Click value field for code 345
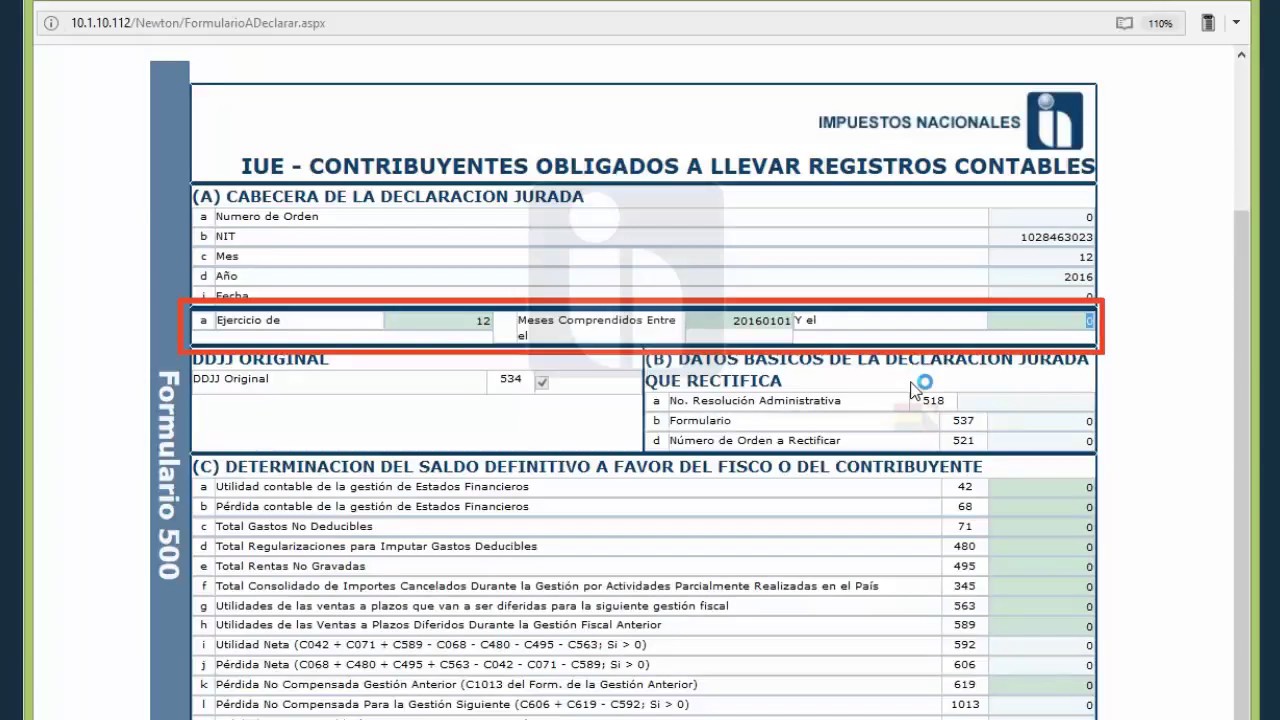This screenshot has width=1280, height=720. (x=1041, y=586)
